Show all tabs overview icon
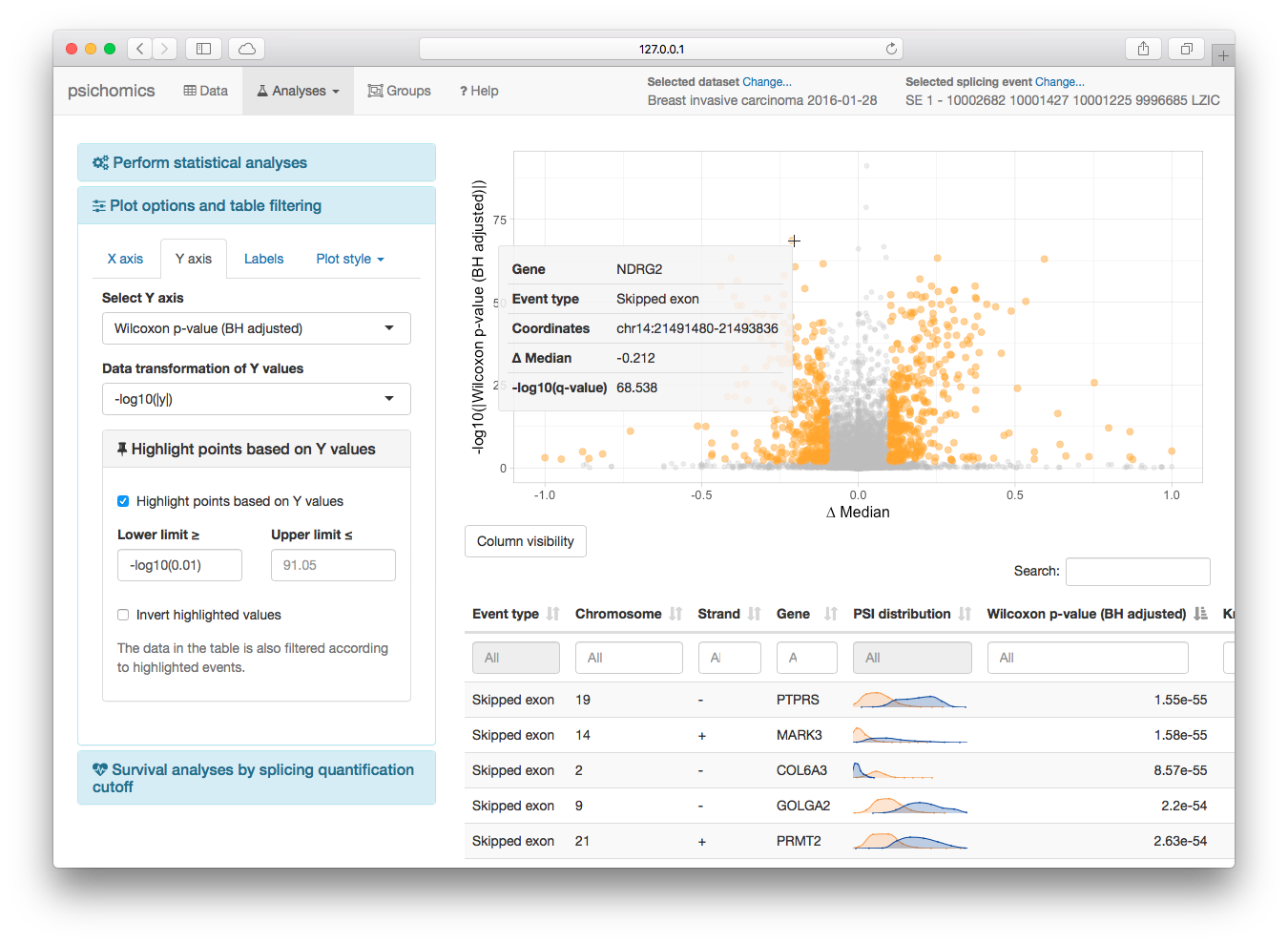The height and width of the screenshot is (944, 1288). pyautogui.click(x=1187, y=49)
